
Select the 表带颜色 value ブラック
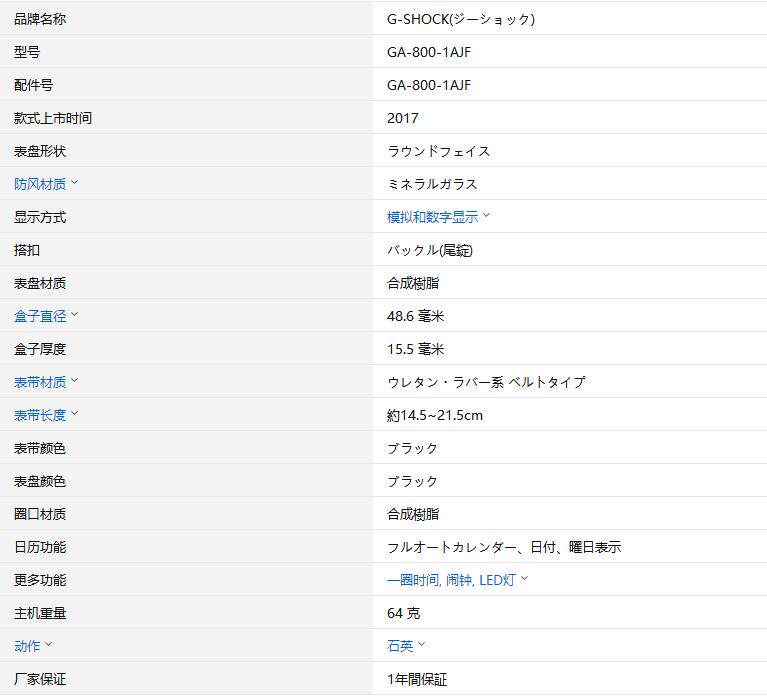[412, 449]
